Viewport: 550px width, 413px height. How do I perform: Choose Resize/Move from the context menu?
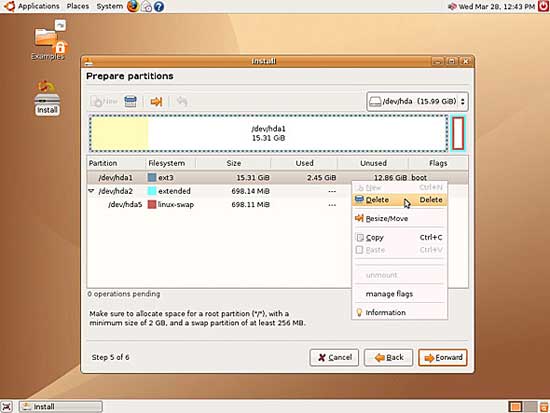click(400, 219)
